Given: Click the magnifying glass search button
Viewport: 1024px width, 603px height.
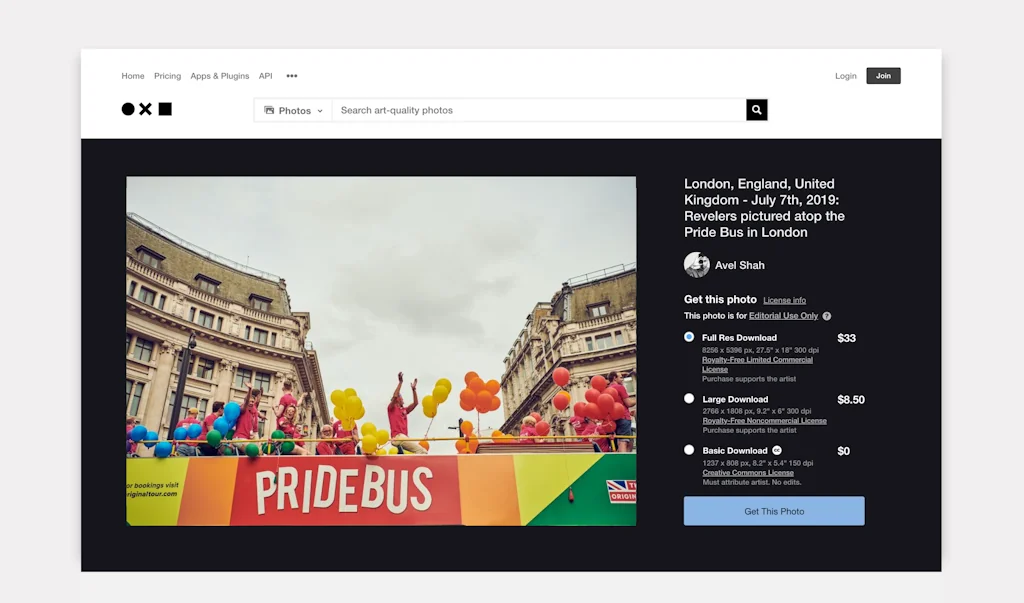Looking at the screenshot, I should tap(757, 110).
